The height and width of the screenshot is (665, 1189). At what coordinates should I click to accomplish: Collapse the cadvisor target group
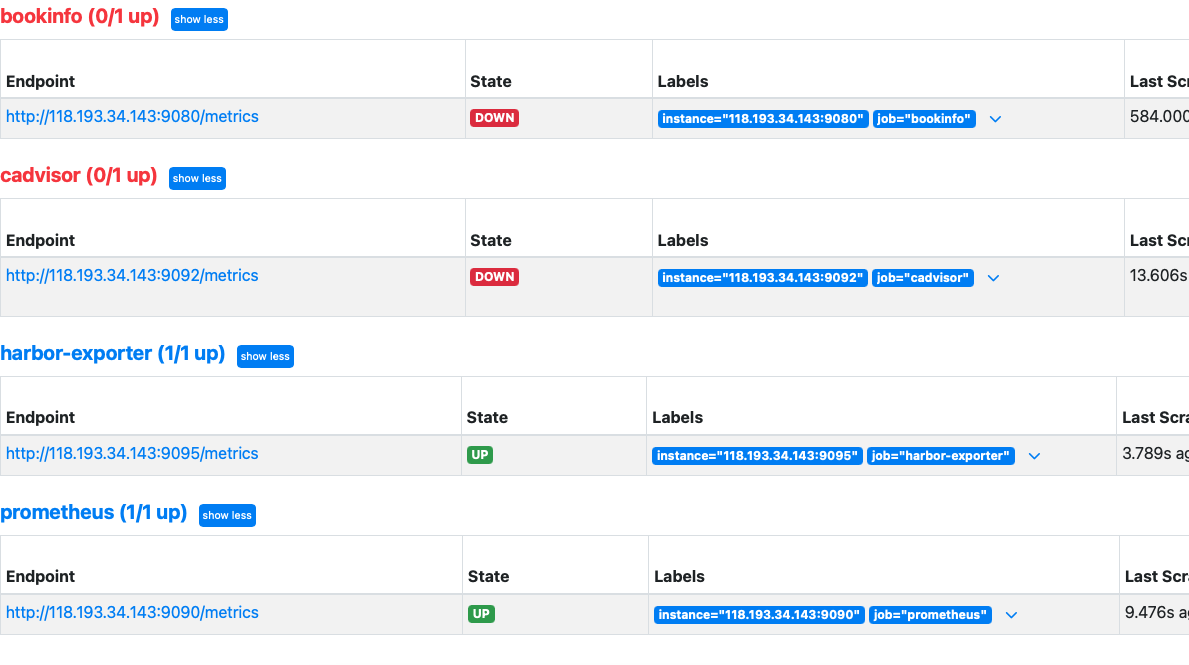[x=197, y=179]
